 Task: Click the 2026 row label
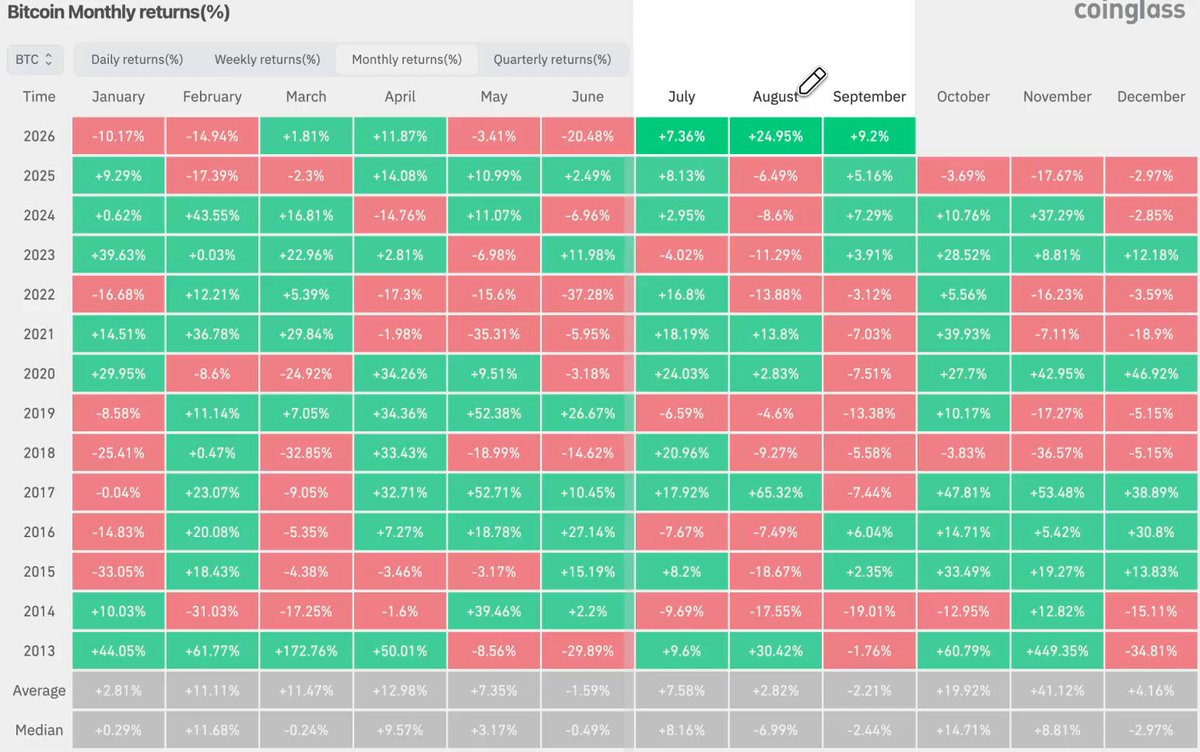point(39,136)
